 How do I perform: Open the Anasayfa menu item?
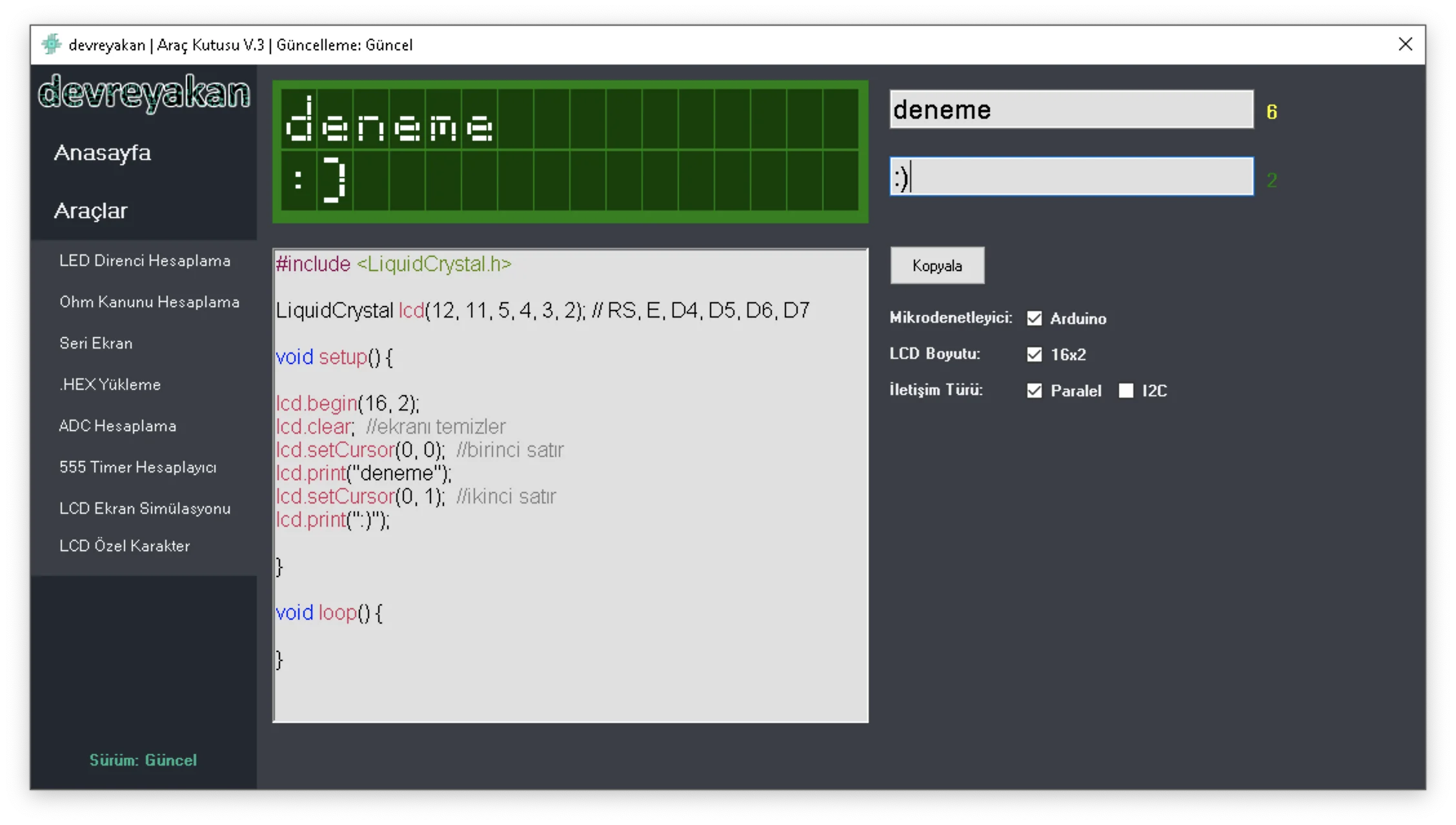click(103, 153)
